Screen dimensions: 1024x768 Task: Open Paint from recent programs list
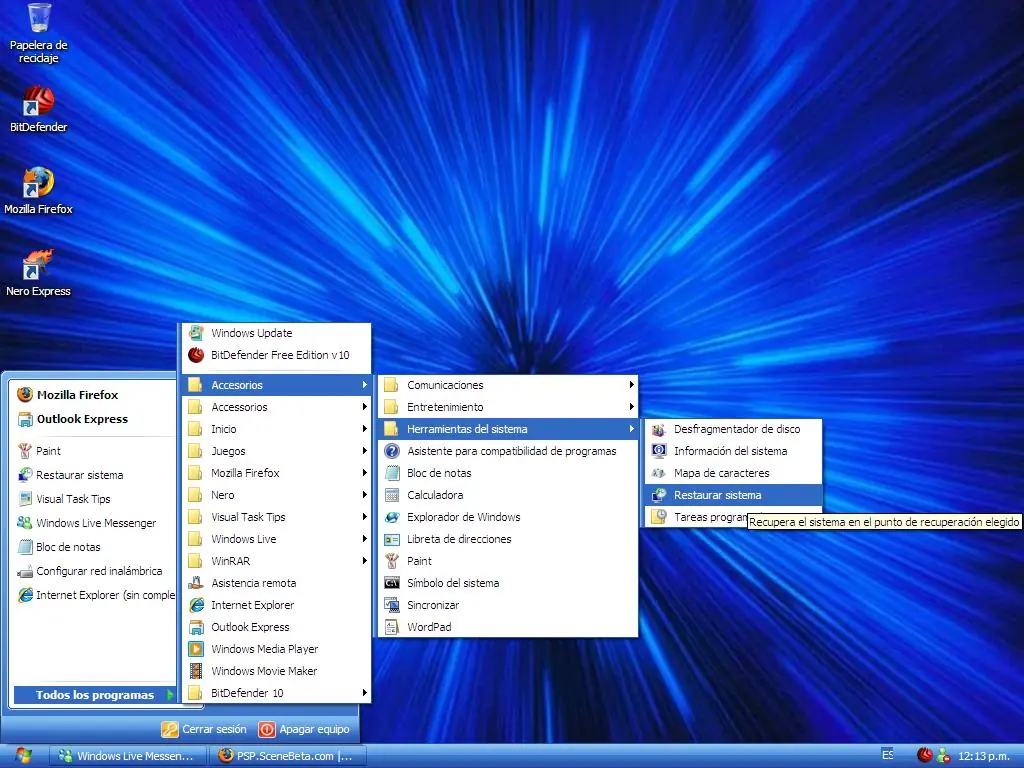(95, 451)
